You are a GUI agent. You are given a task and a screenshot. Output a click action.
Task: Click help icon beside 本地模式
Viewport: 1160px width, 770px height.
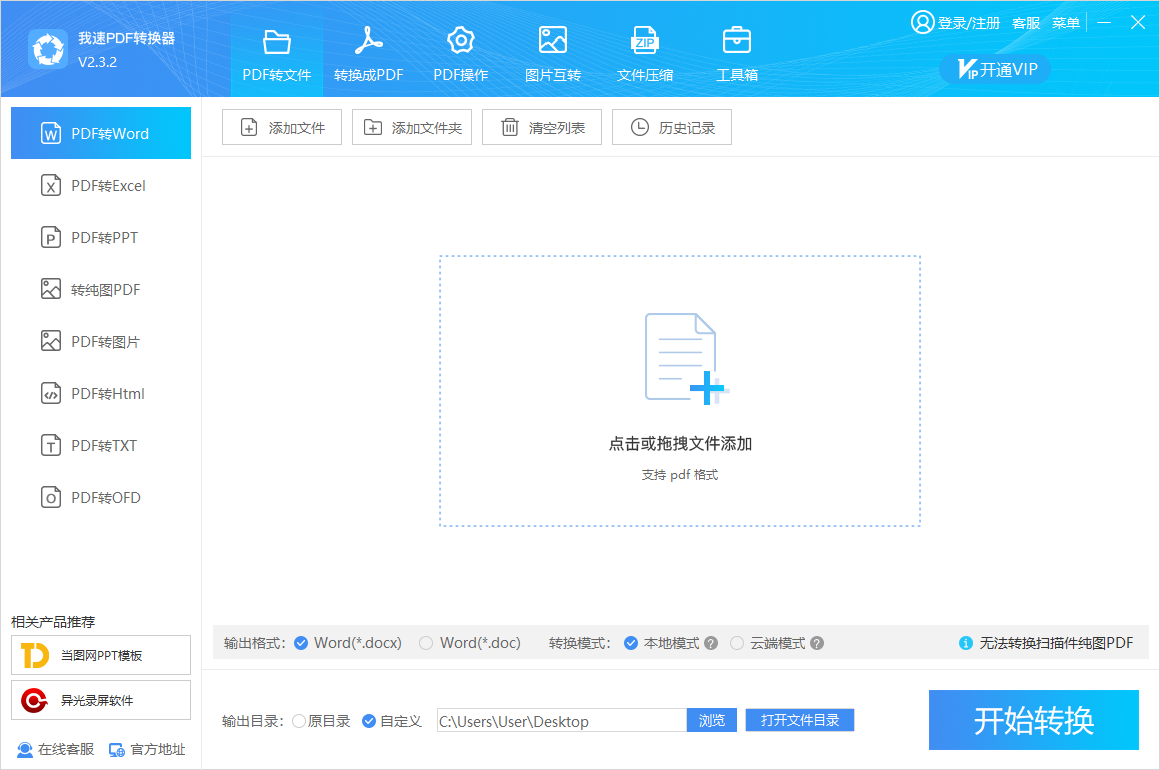(x=711, y=643)
